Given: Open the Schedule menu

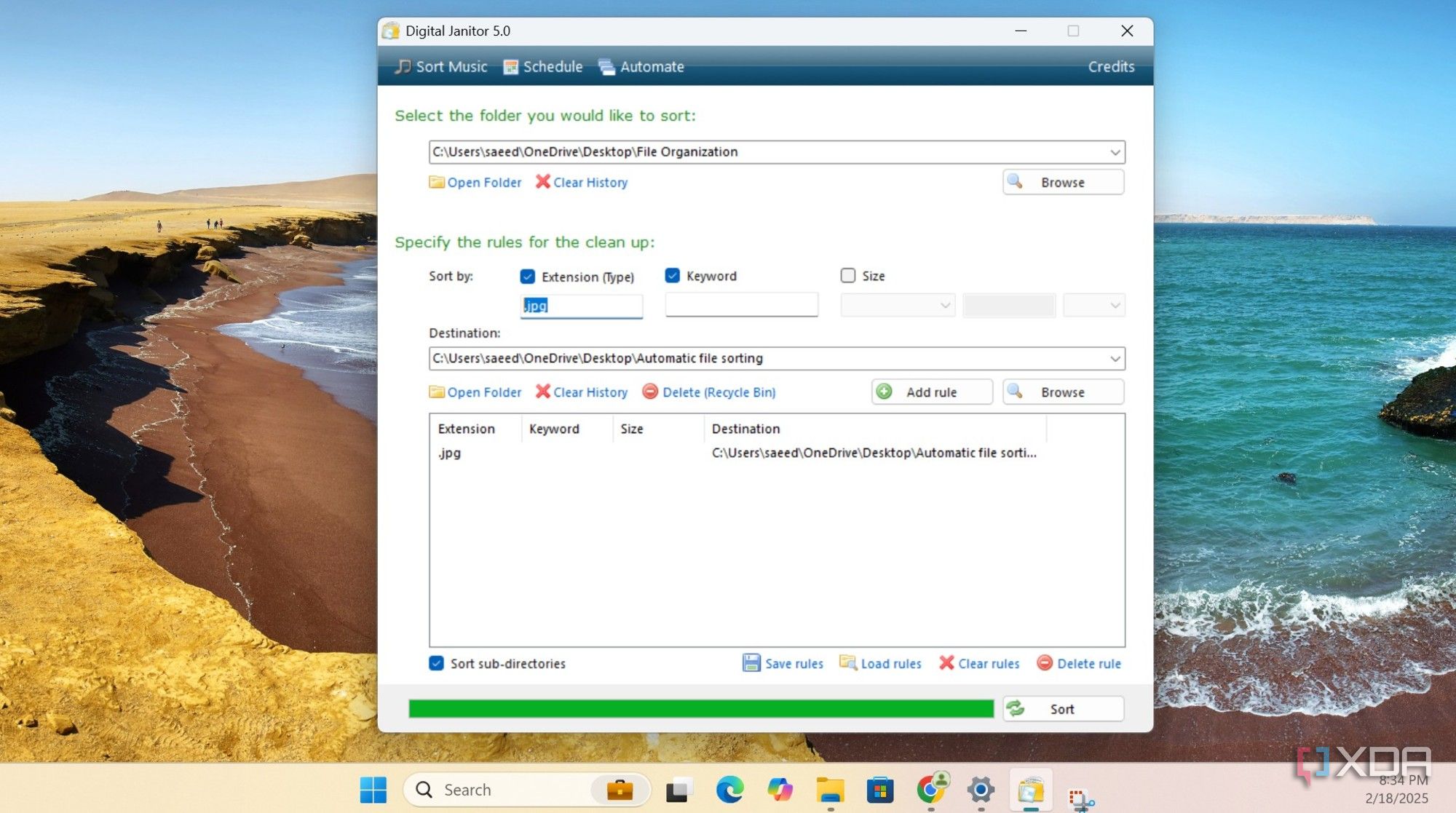Looking at the screenshot, I should [543, 67].
